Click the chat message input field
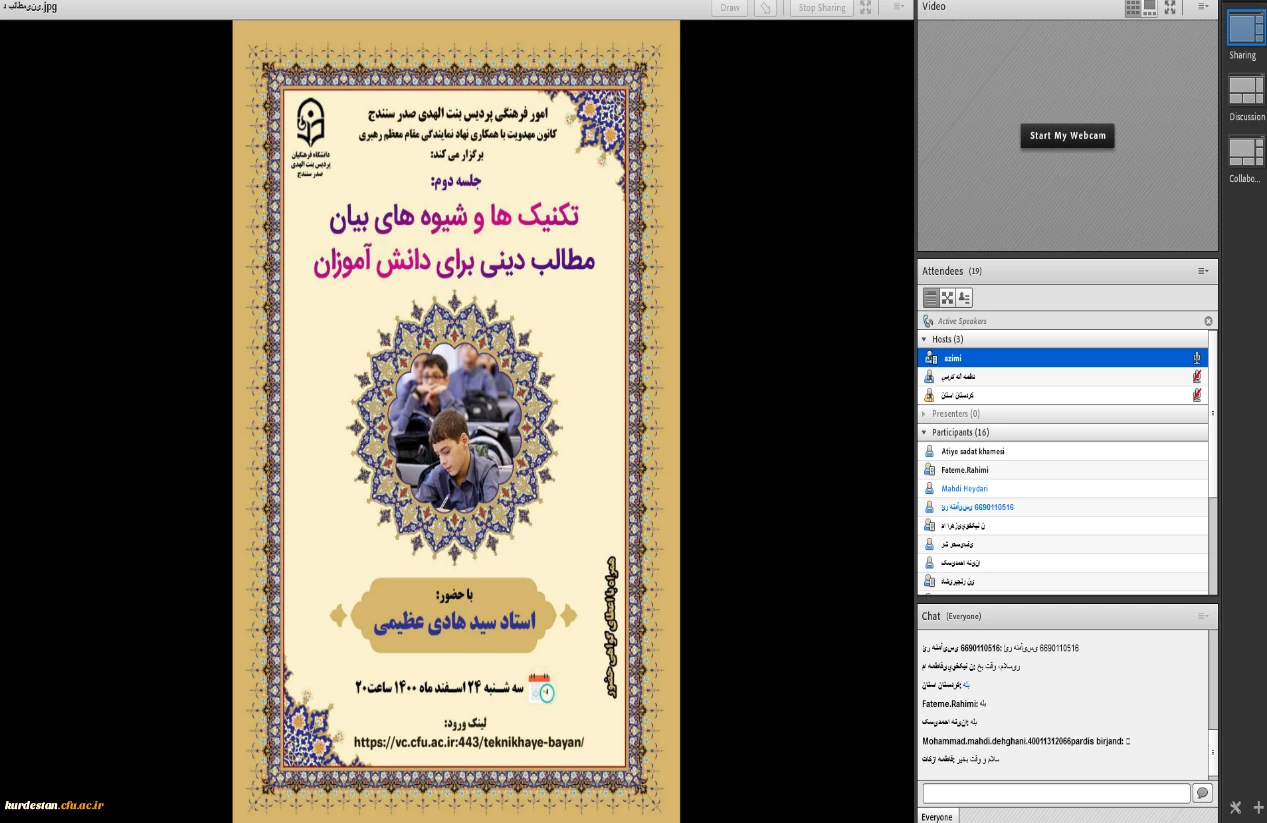 [1056, 793]
